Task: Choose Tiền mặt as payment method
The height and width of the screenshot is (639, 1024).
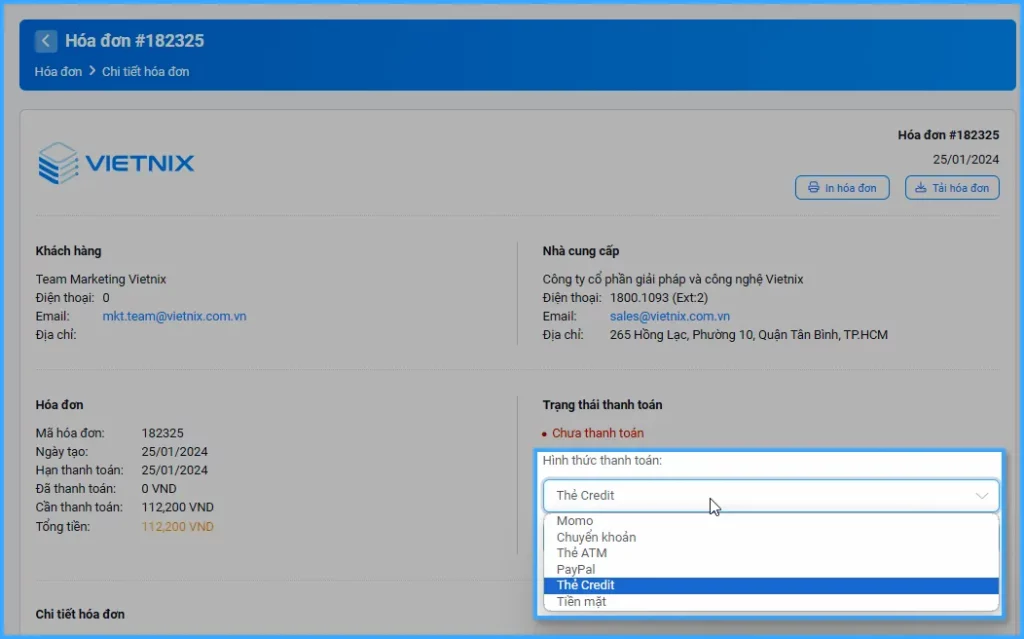Action: pos(582,601)
